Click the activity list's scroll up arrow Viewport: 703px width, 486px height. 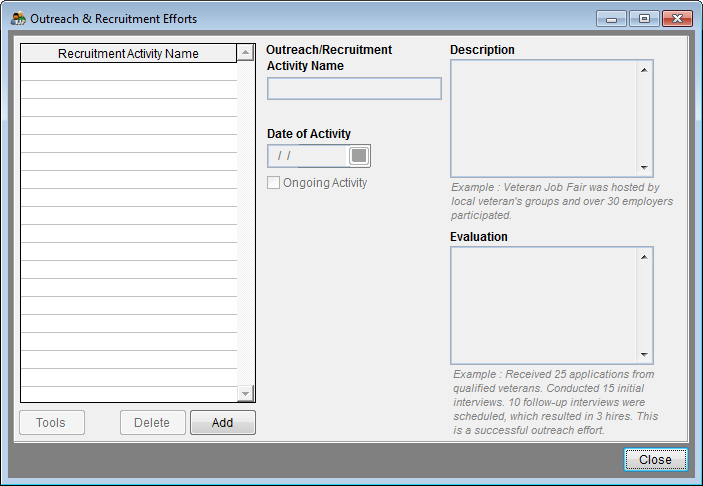point(245,52)
